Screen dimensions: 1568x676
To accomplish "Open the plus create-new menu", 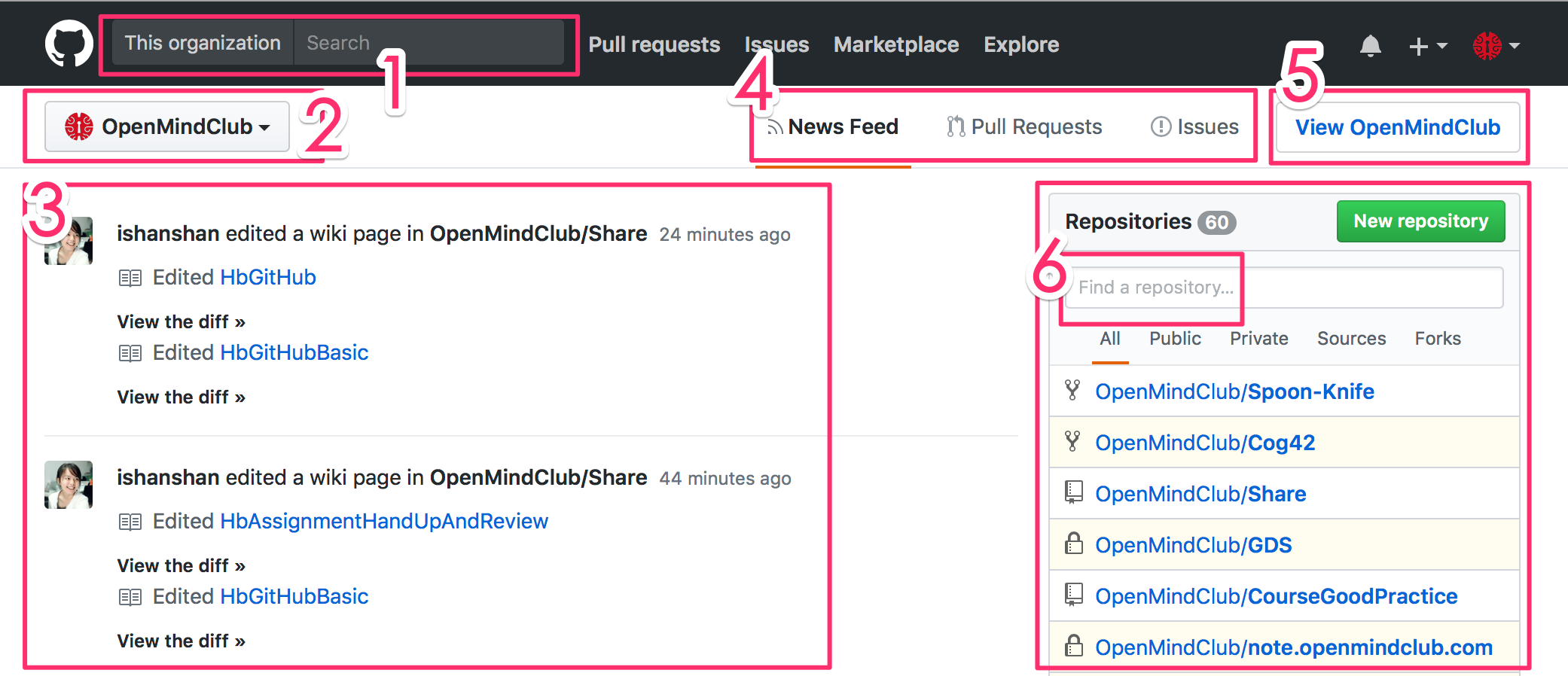I will tap(1428, 46).
